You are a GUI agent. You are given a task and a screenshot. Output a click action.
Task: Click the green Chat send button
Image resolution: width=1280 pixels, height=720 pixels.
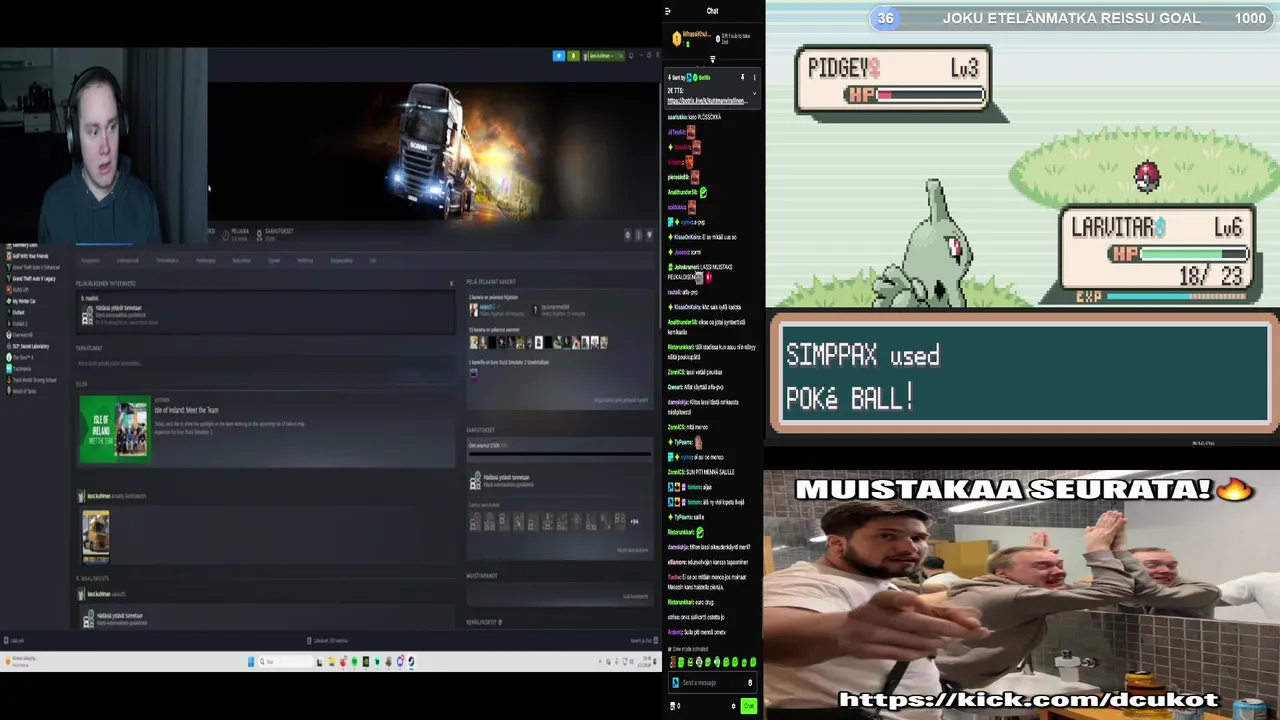pyautogui.click(x=748, y=706)
